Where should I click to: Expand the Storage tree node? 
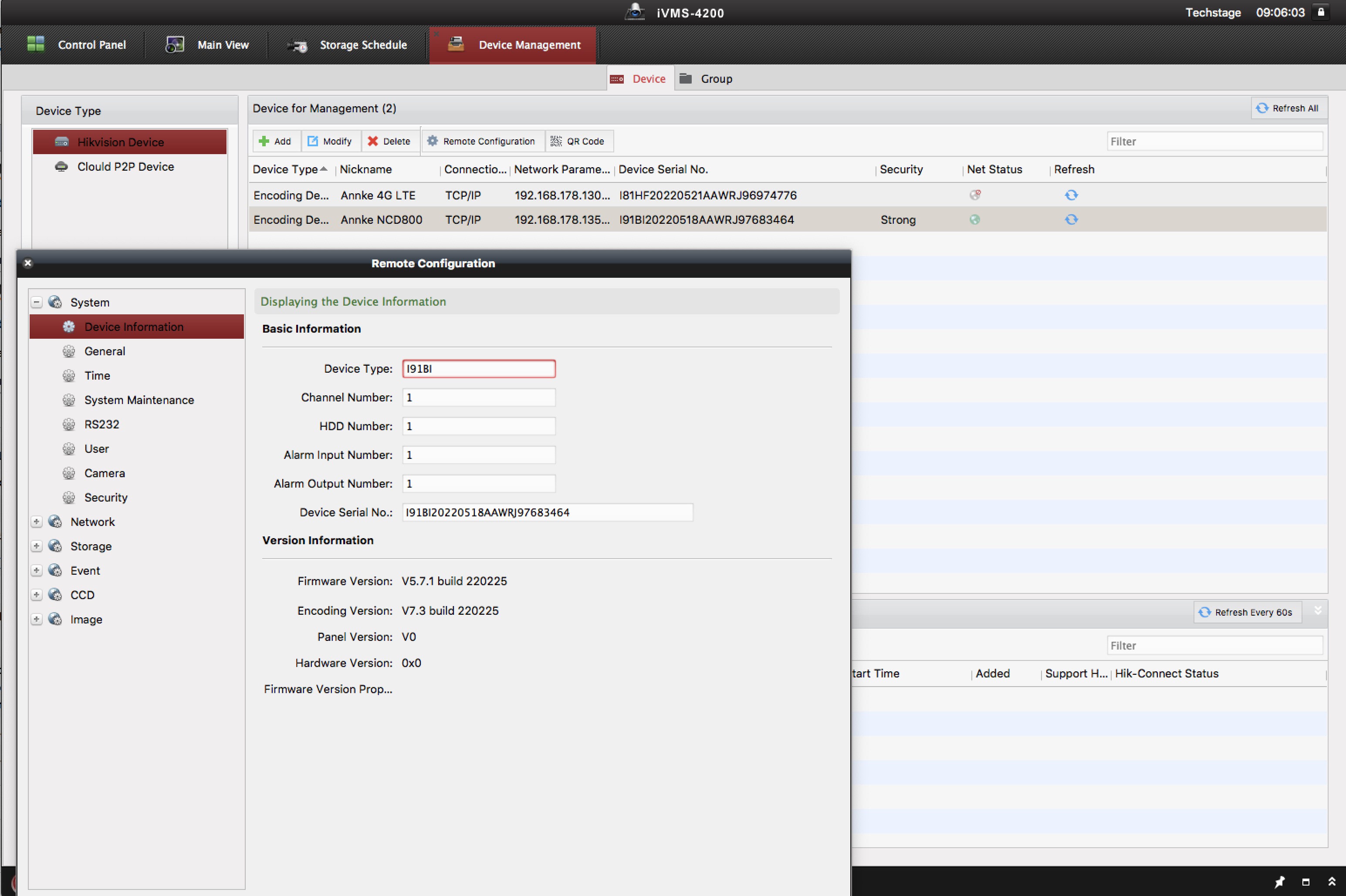click(37, 546)
